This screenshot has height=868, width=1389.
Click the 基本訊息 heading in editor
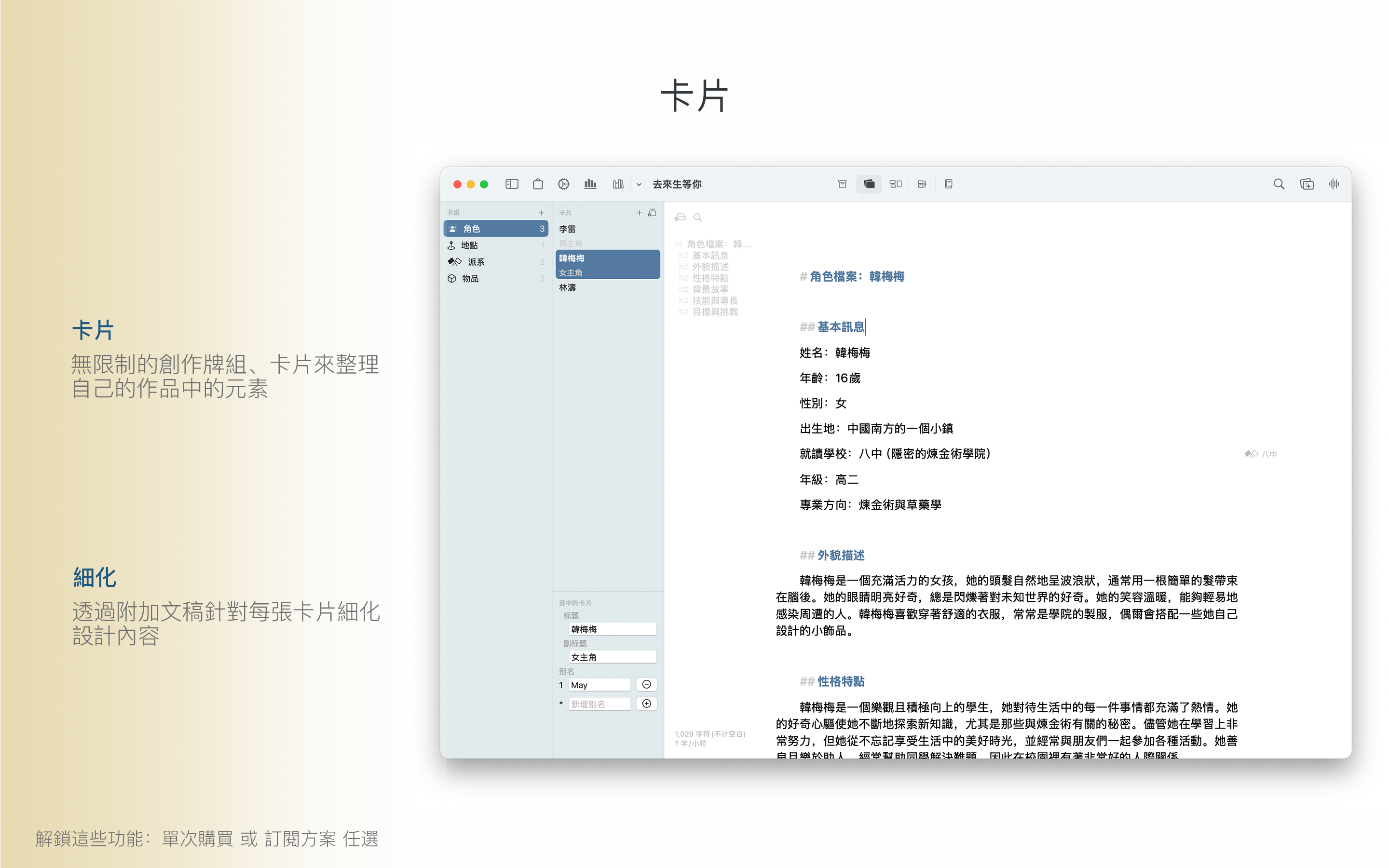point(841,327)
